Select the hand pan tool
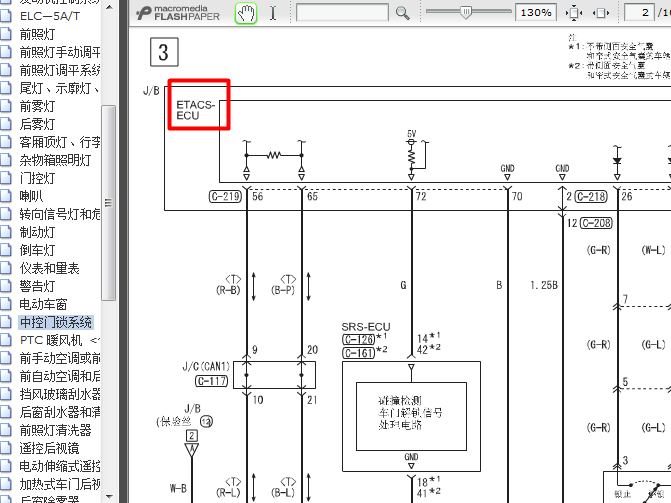The height and width of the screenshot is (503, 671). pyautogui.click(x=246, y=13)
